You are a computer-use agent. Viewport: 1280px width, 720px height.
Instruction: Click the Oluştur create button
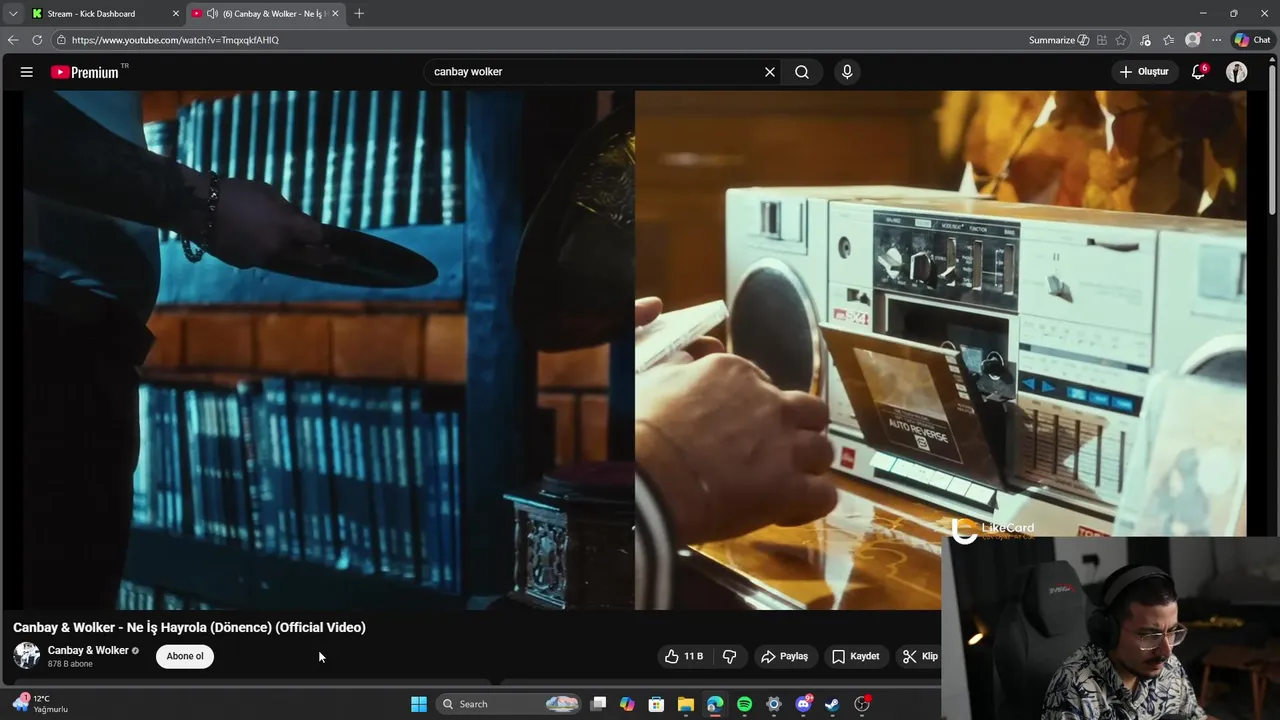pos(1145,72)
